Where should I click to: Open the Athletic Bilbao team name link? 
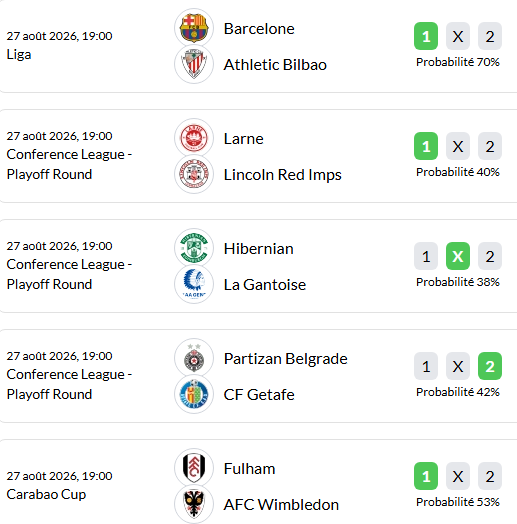pyautogui.click(x=275, y=64)
